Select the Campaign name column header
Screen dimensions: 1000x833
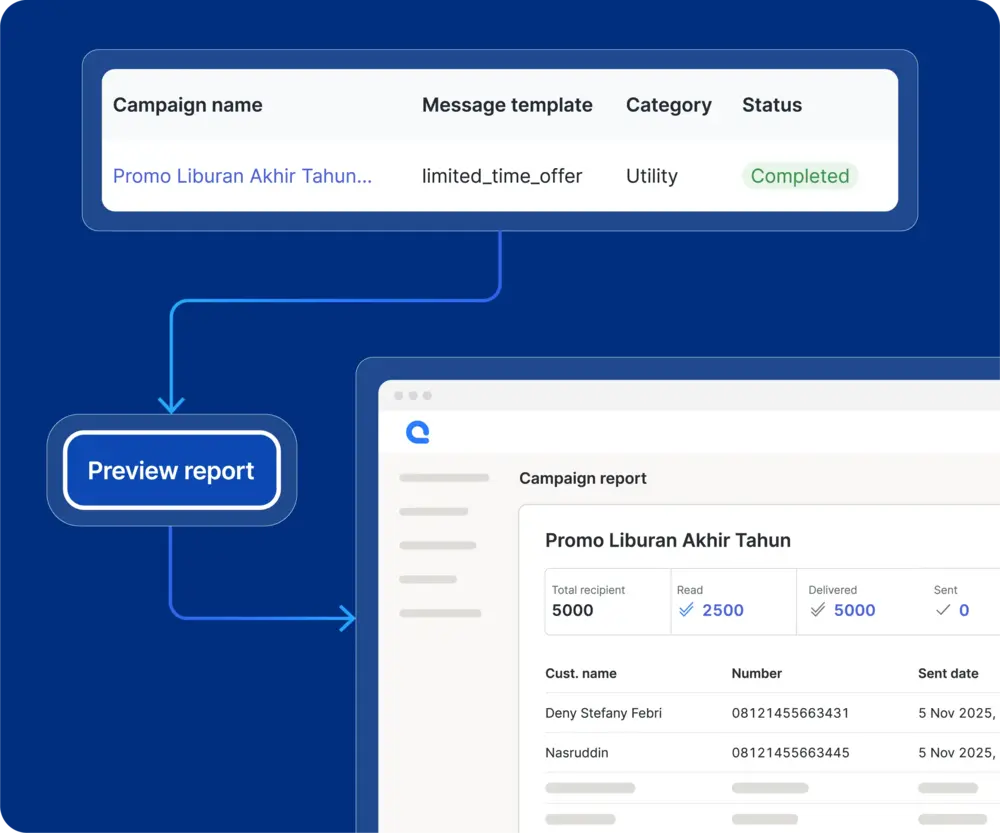point(187,105)
